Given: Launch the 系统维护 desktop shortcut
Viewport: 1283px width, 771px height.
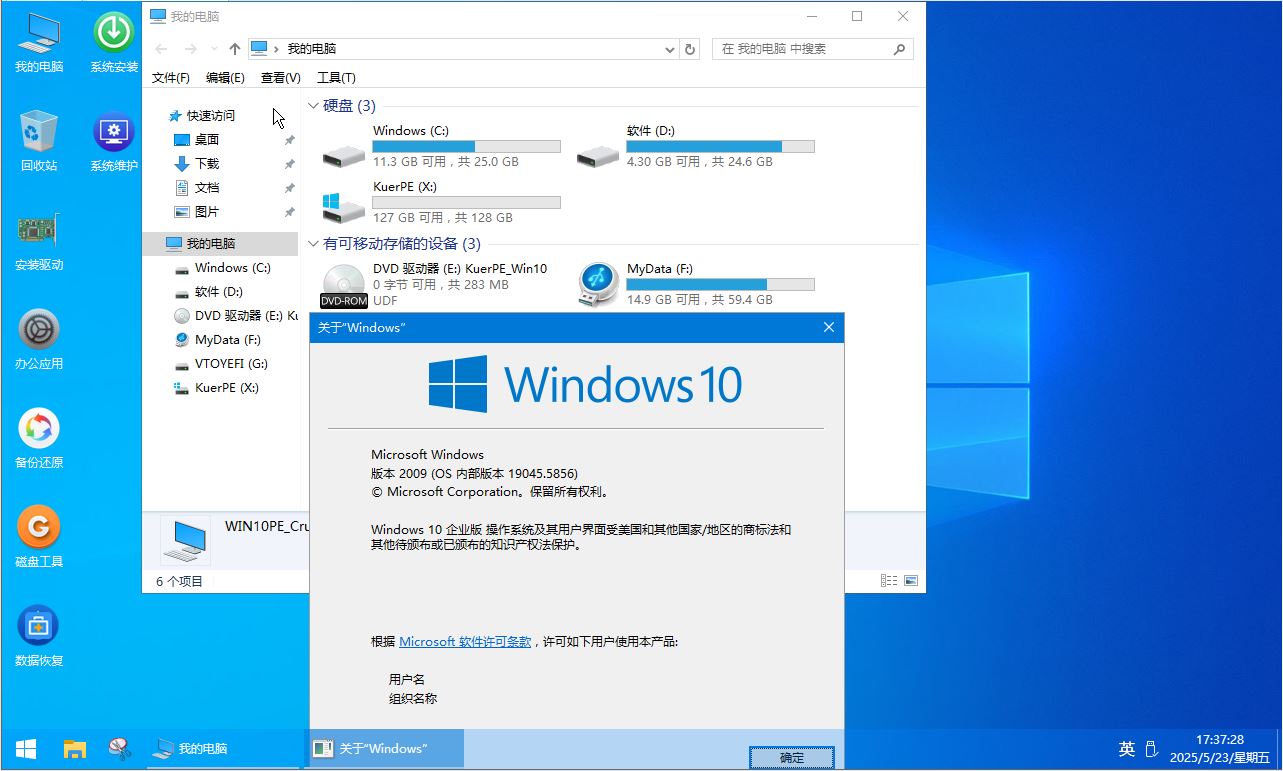Looking at the screenshot, I should pos(114,141).
